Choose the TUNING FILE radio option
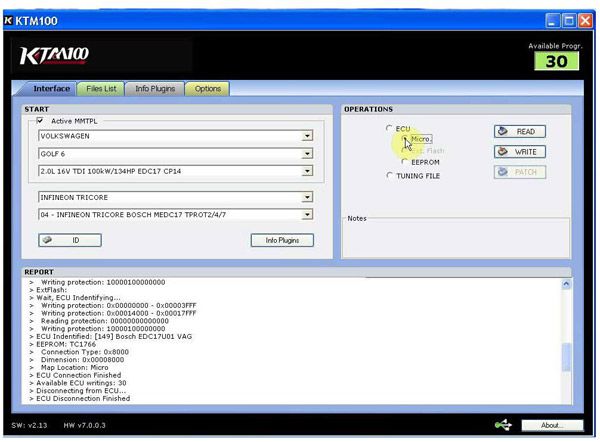600x442 pixels. click(389, 176)
